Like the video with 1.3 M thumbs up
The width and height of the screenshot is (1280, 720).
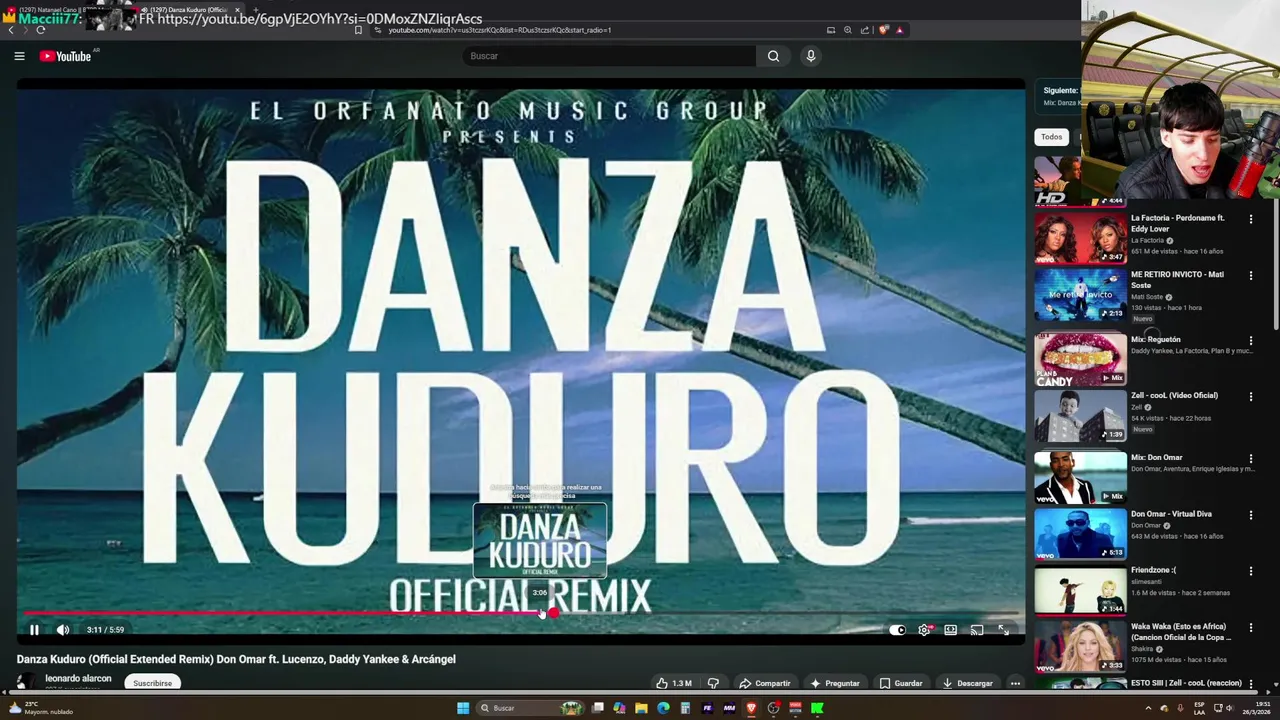tap(674, 683)
